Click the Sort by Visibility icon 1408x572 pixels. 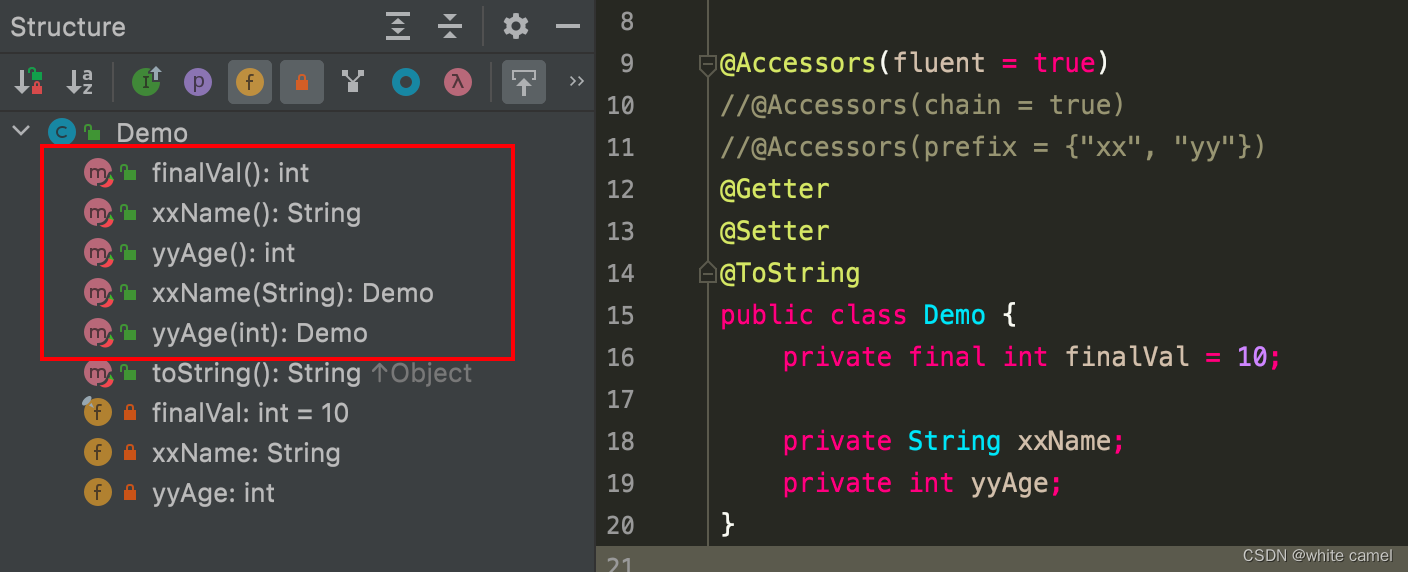click(28, 82)
